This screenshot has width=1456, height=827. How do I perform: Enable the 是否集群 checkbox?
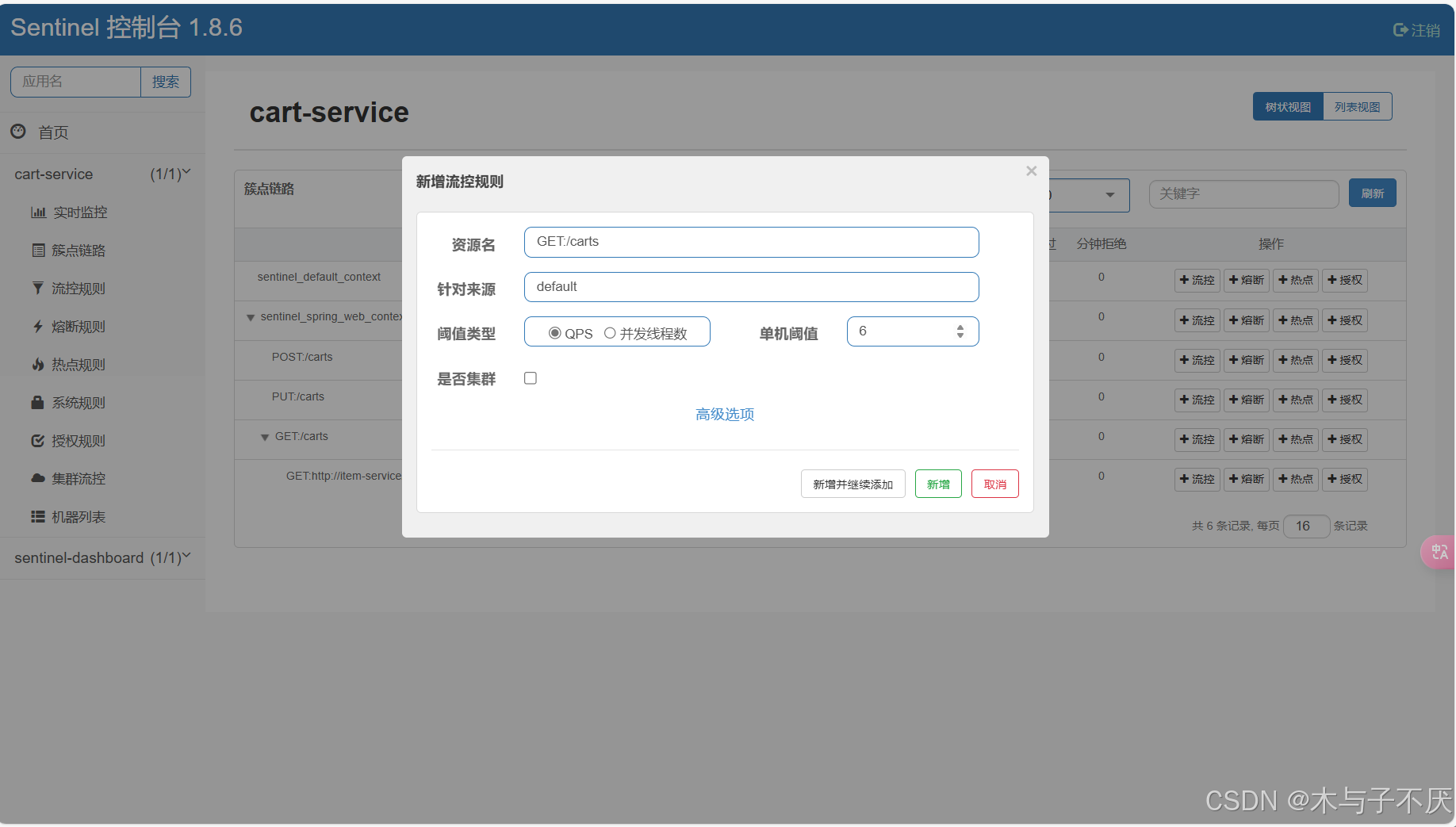(530, 378)
